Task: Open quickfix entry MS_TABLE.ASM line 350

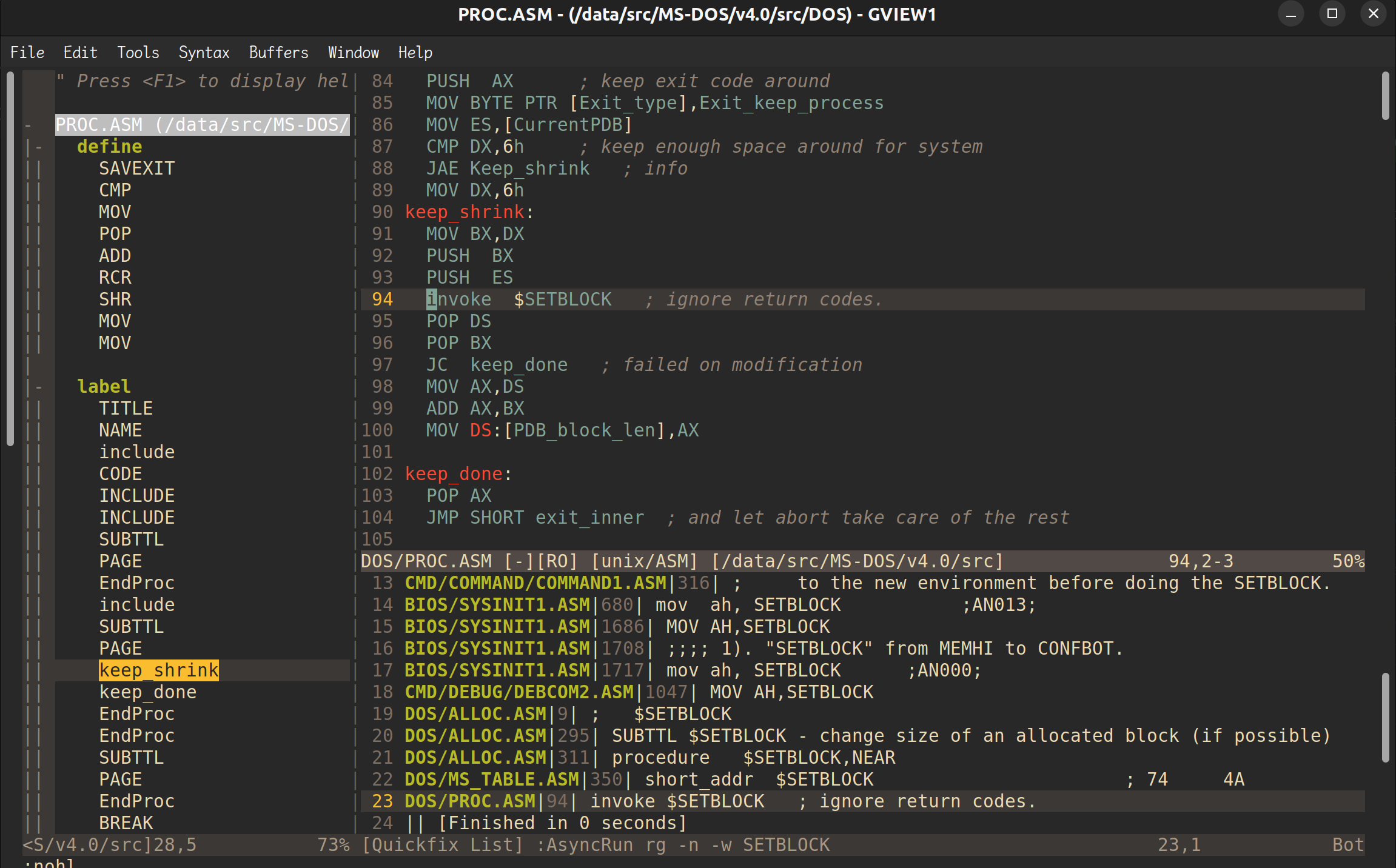Action: (862, 780)
